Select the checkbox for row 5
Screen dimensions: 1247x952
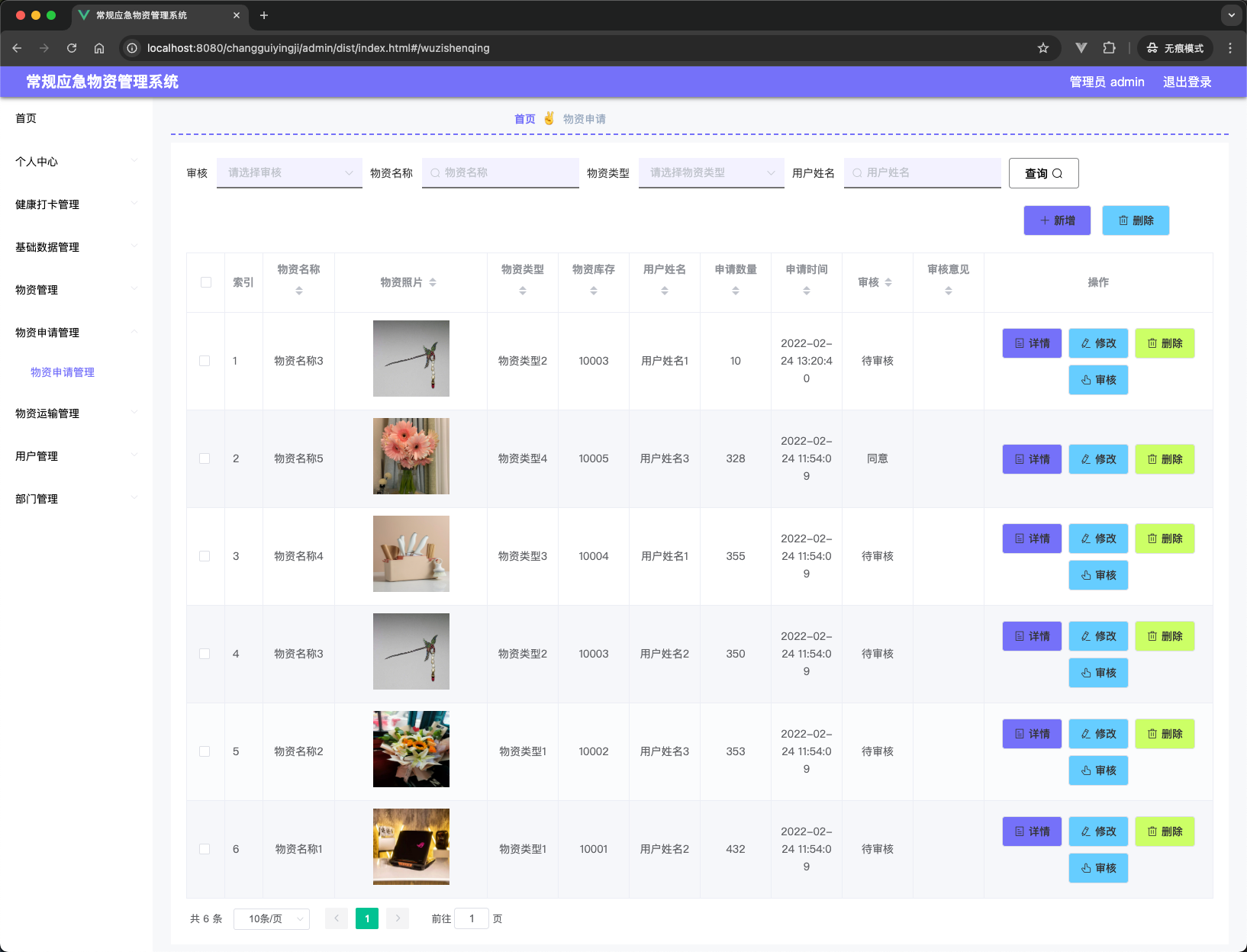[205, 751]
